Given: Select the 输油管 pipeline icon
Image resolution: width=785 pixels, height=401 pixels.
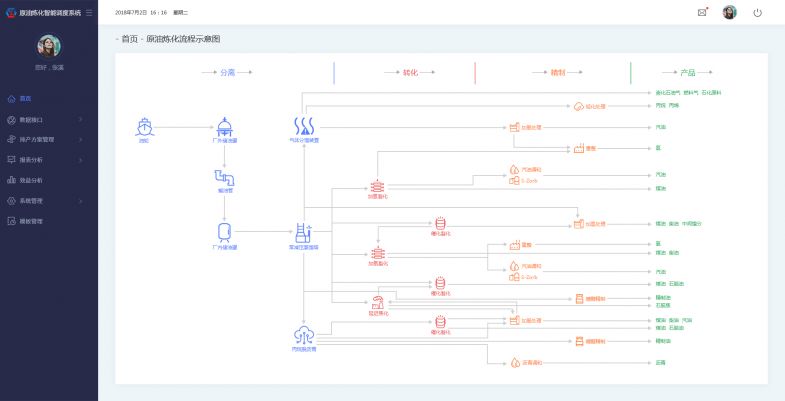Looking at the screenshot, I should pyautogui.click(x=224, y=177).
